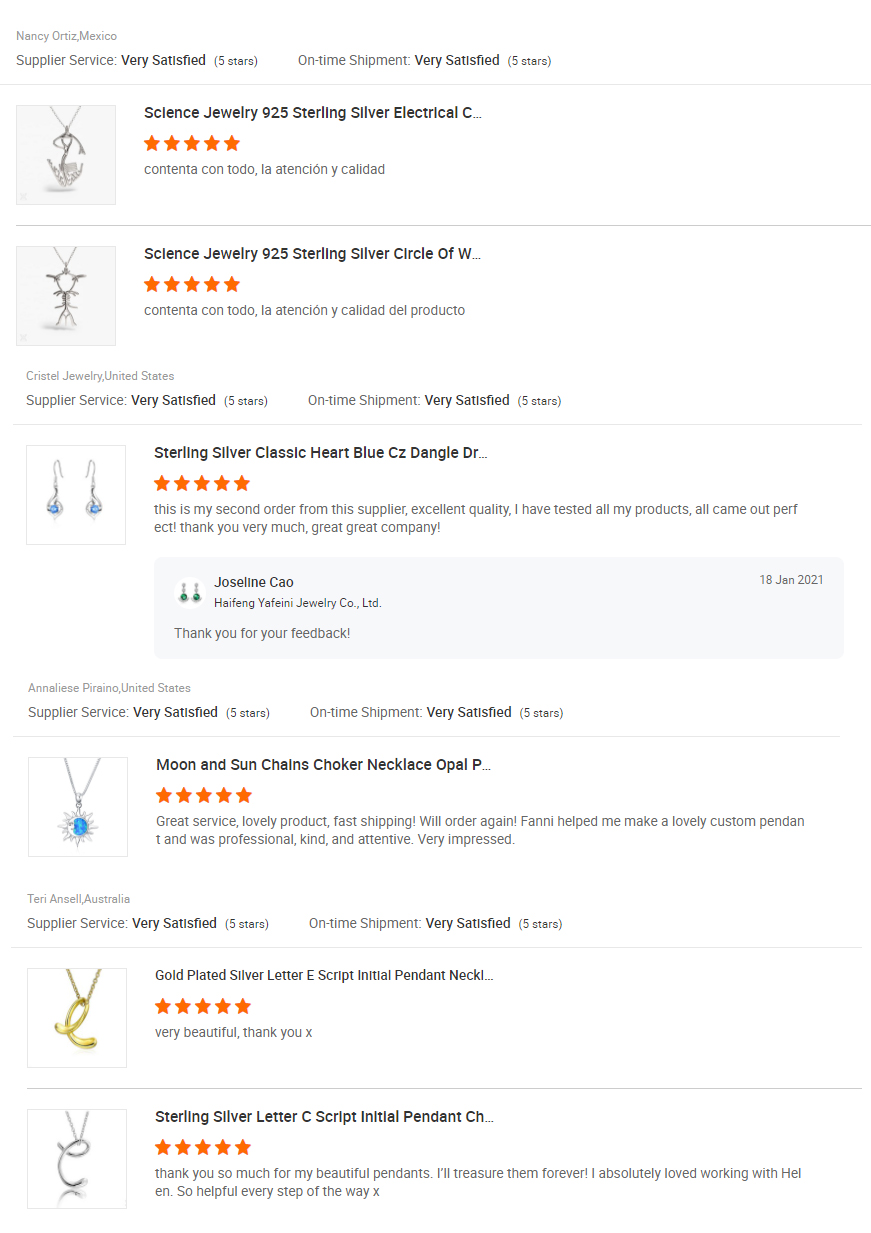Click Joseline Cao's avatar icon
The height and width of the screenshot is (1233, 871).
tap(188, 592)
